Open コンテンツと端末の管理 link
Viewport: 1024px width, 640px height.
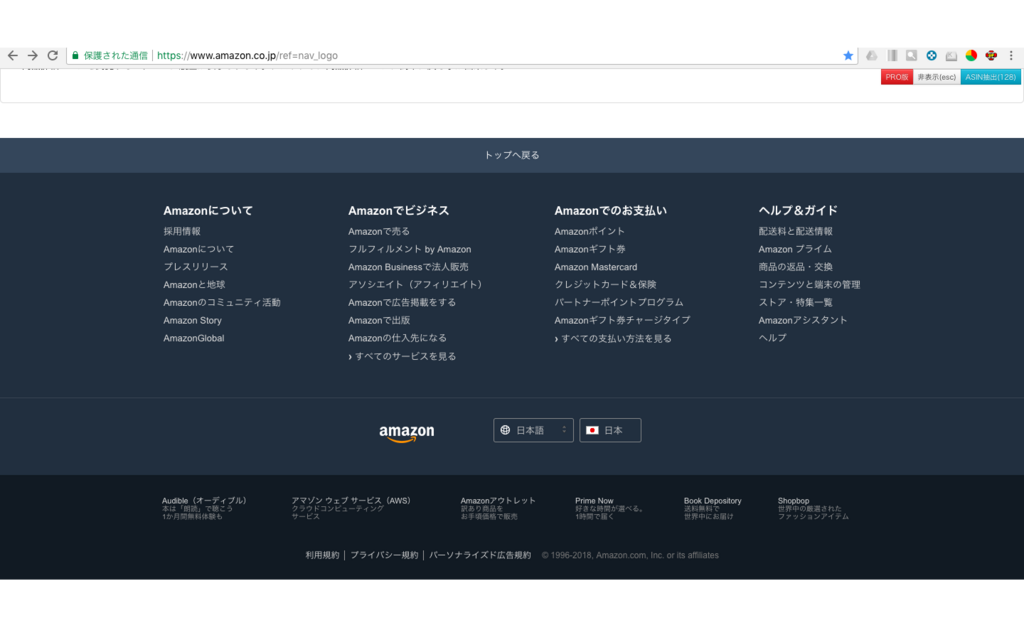(809, 285)
